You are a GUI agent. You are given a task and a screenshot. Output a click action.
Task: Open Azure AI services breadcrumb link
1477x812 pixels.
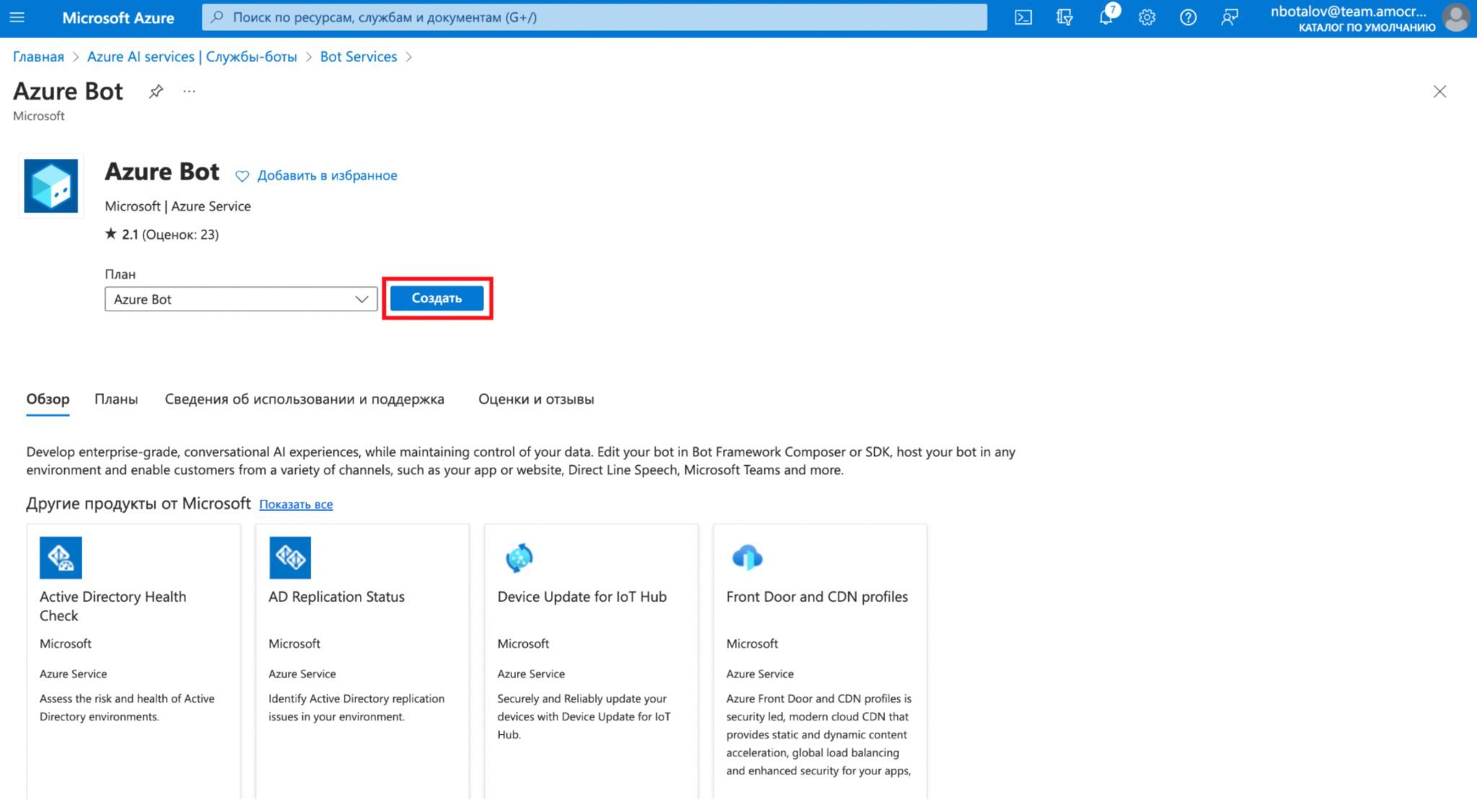pyautogui.click(x=192, y=57)
